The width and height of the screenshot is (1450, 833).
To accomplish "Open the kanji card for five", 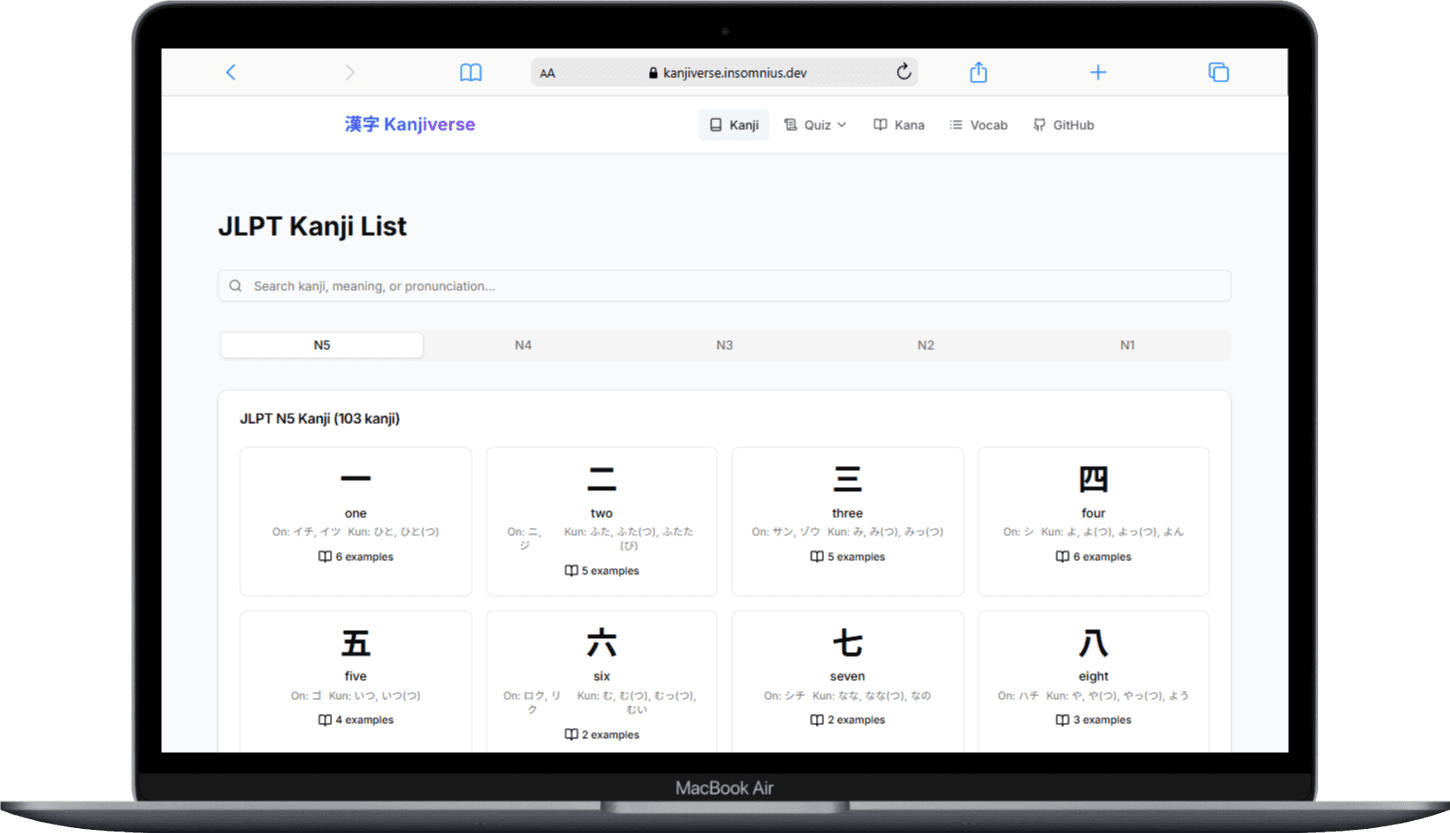I will [x=356, y=682].
